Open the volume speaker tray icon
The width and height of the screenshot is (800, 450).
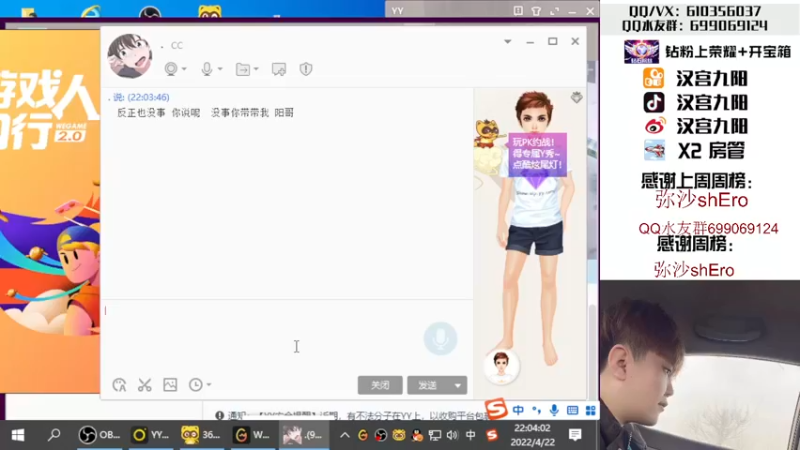(x=453, y=435)
